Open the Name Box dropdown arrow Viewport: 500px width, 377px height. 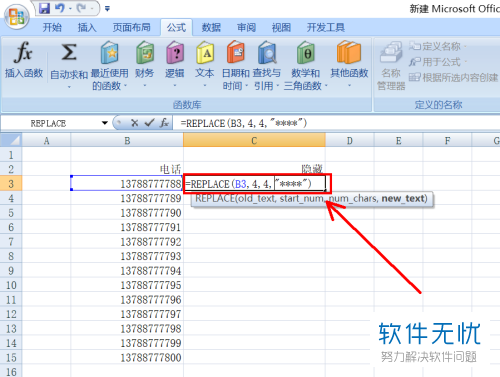pos(105,123)
